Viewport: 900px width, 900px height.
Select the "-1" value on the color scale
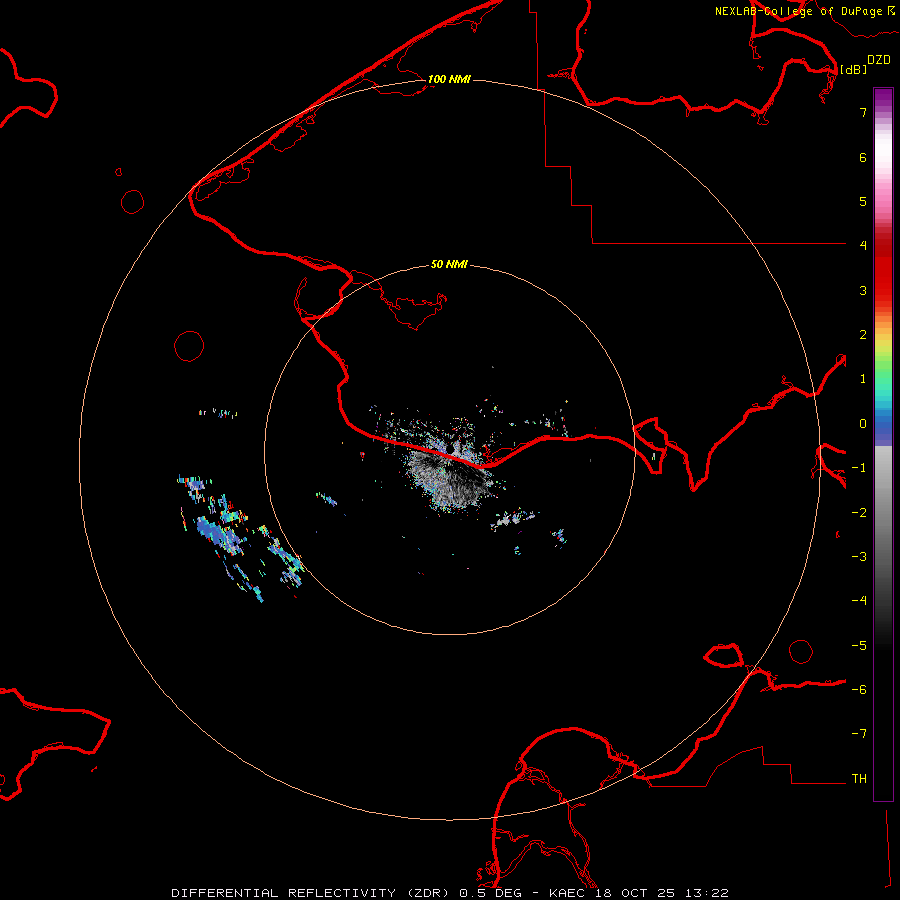pyautogui.click(x=859, y=468)
